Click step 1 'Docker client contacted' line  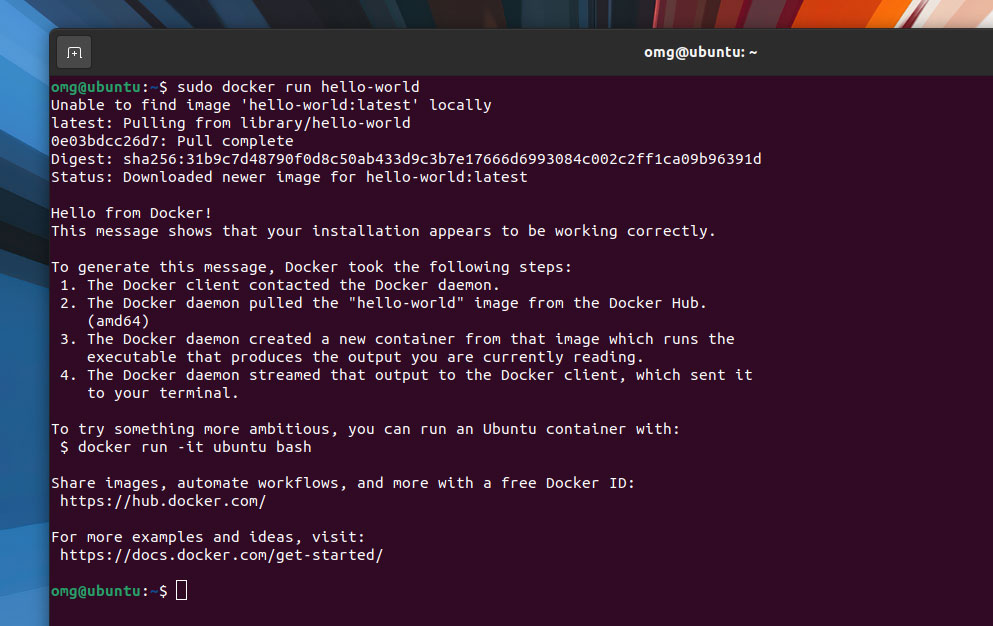[x=280, y=285]
